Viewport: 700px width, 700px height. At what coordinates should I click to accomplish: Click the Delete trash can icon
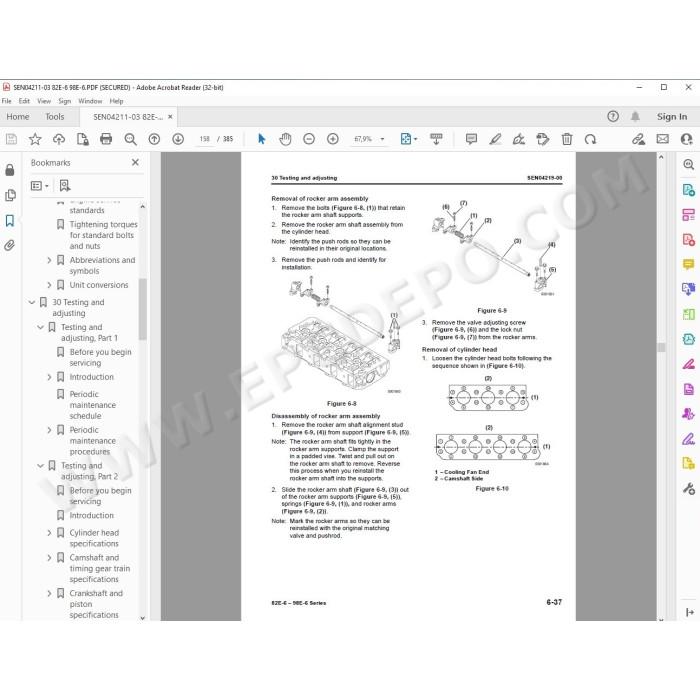(567, 139)
